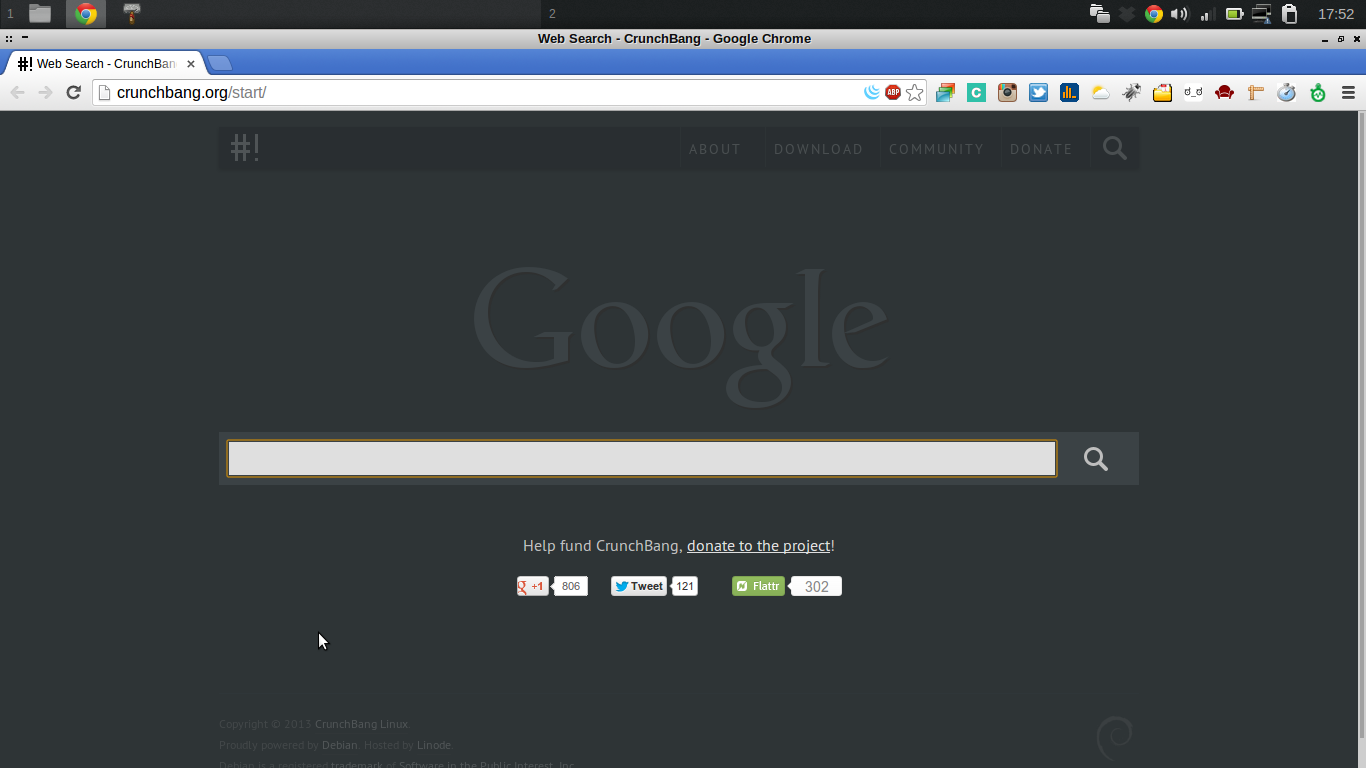Click Chrome launcher in the top panel
Image resolution: width=1366 pixels, height=768 pixels.
86,13
